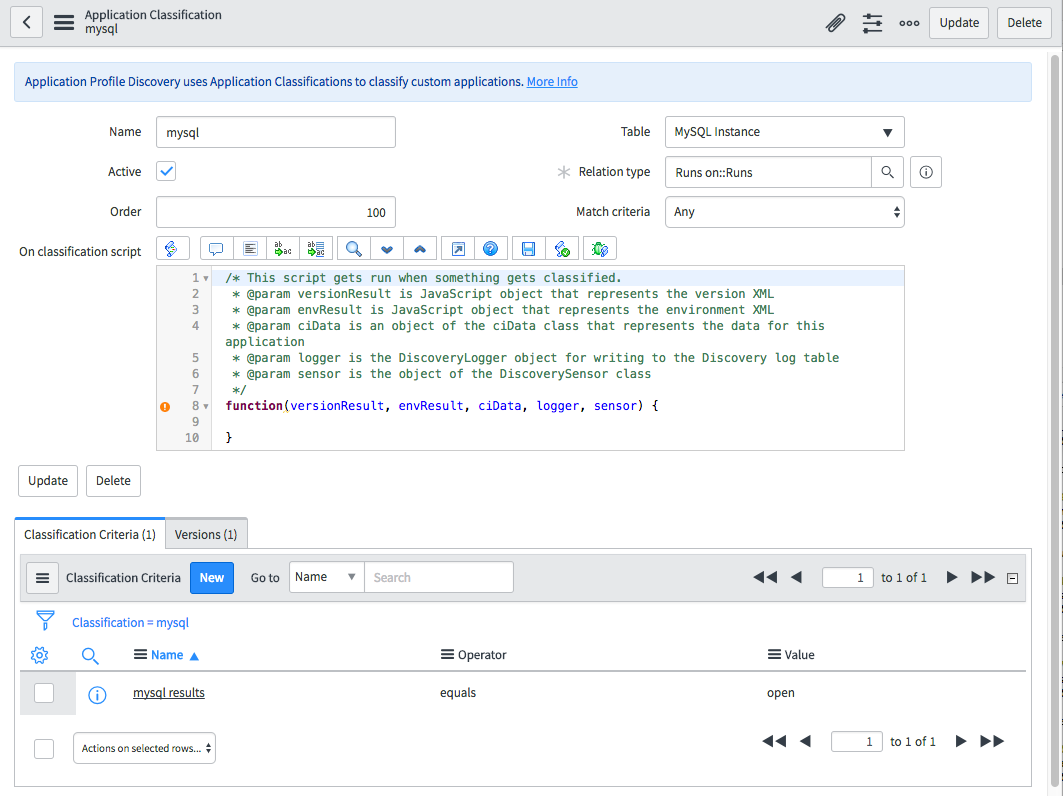
Task: Open the mysql results record link
Action: coord(169,692)
